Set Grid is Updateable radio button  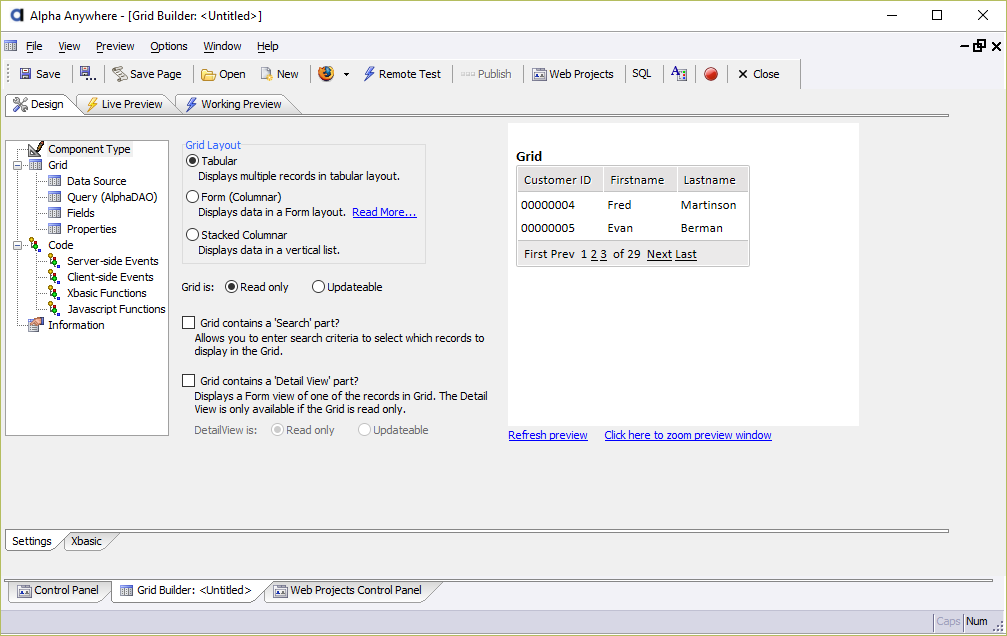[318, 287]
